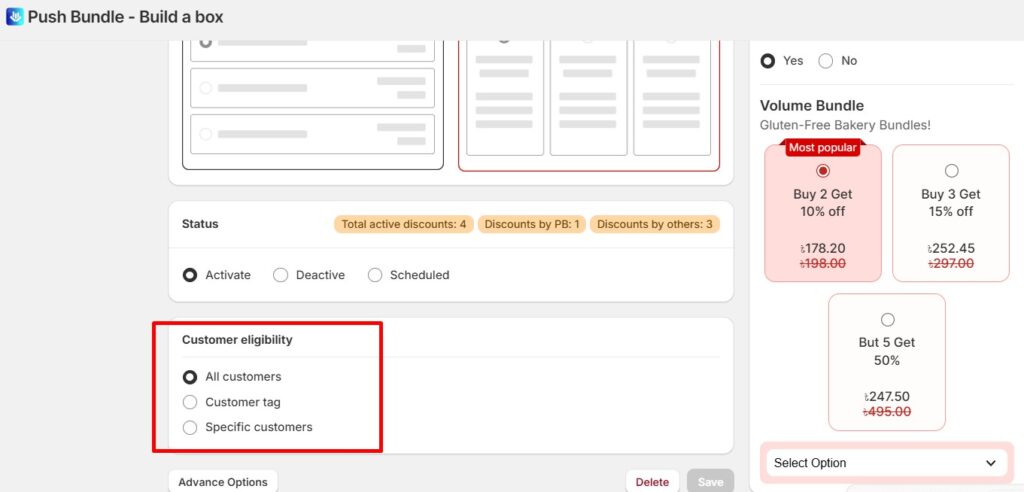Select Buy 2 Get 10% off radio
Screen dimensions: 1024x492
point(823,171)
